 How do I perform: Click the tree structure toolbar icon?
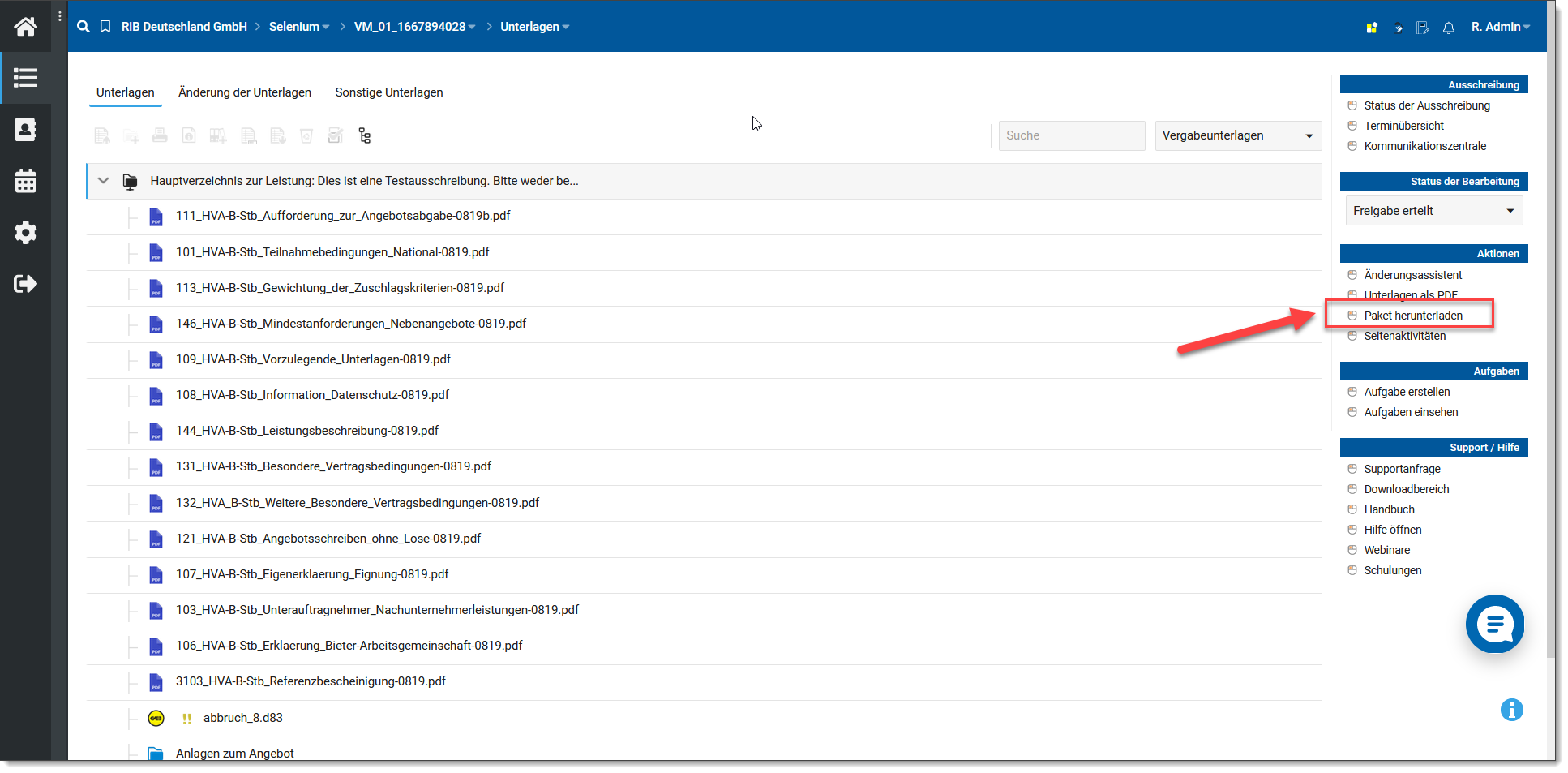(x=365, y=136)
